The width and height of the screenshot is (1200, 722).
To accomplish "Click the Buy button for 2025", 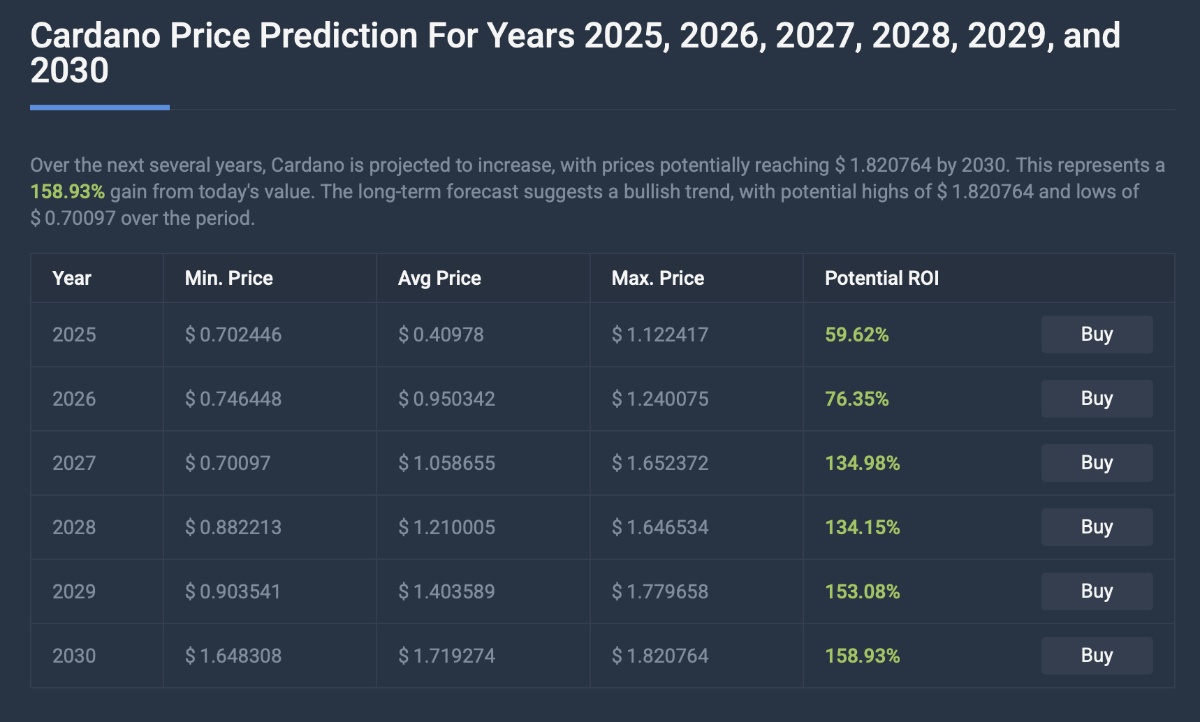I will tap(1096, 335).
